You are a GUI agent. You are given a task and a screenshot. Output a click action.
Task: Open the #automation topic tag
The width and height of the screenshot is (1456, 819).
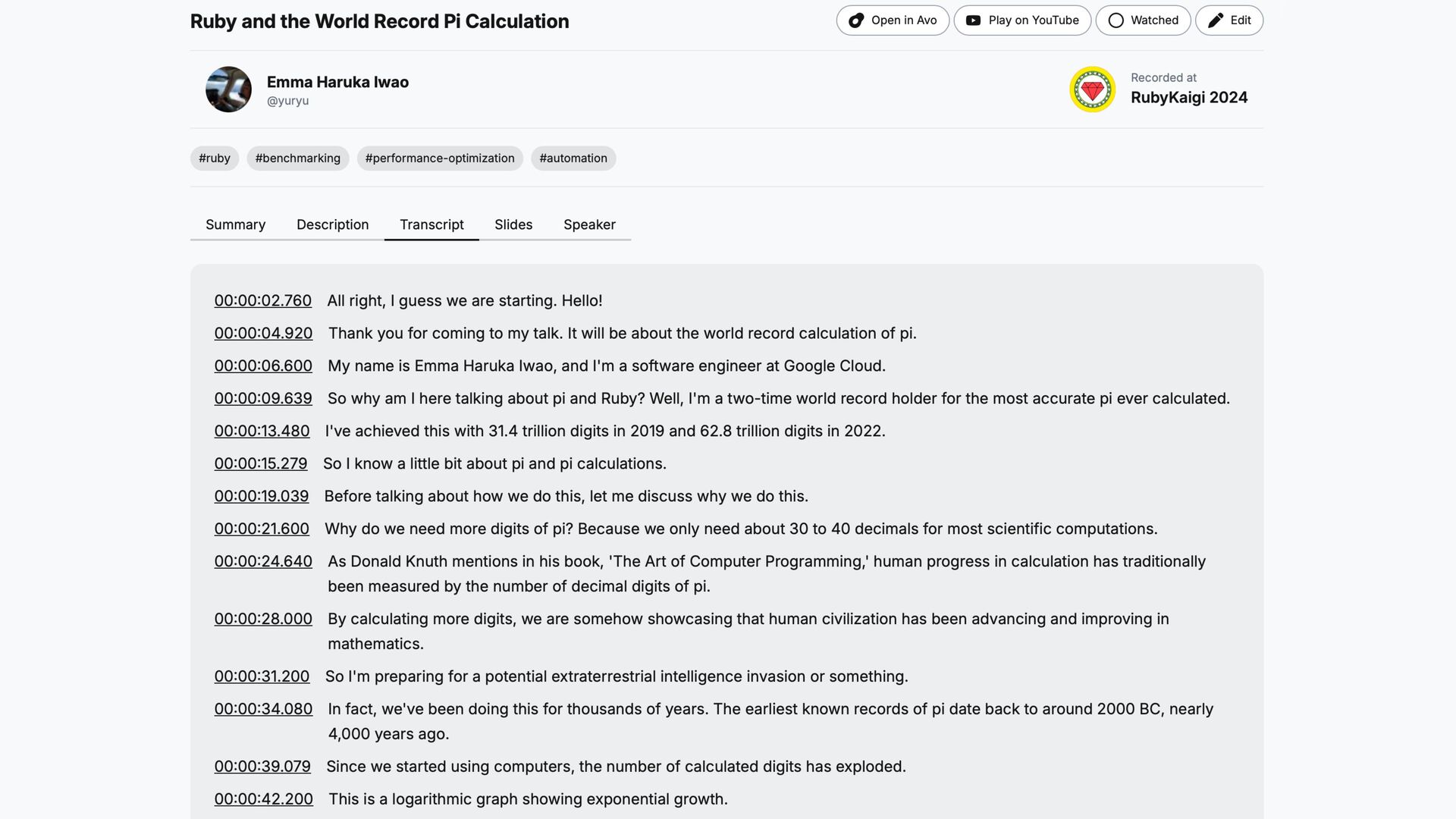pyautogui.click(x=573, y=158)
